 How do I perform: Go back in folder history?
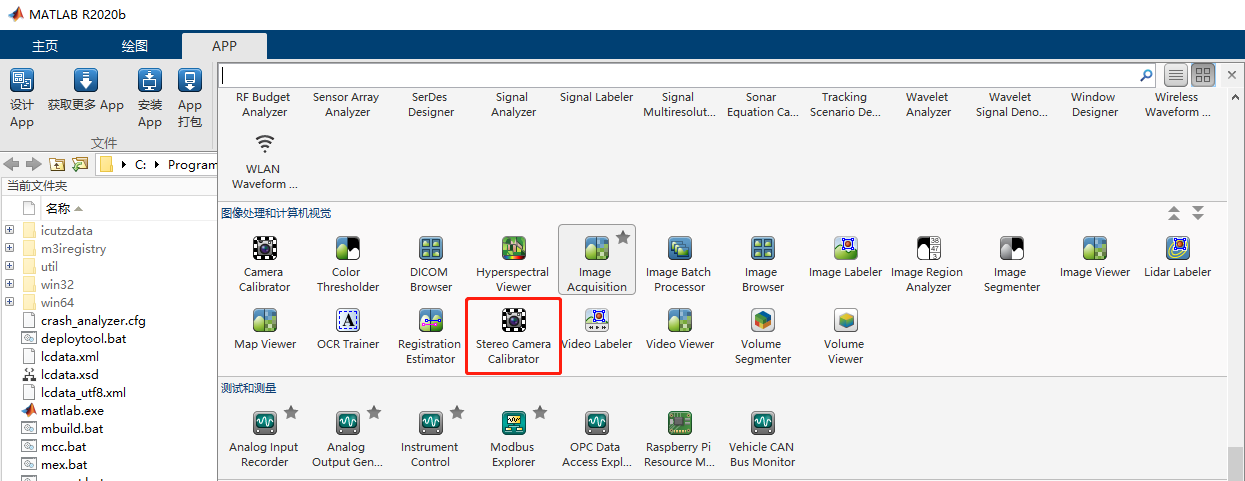point(12,164)
